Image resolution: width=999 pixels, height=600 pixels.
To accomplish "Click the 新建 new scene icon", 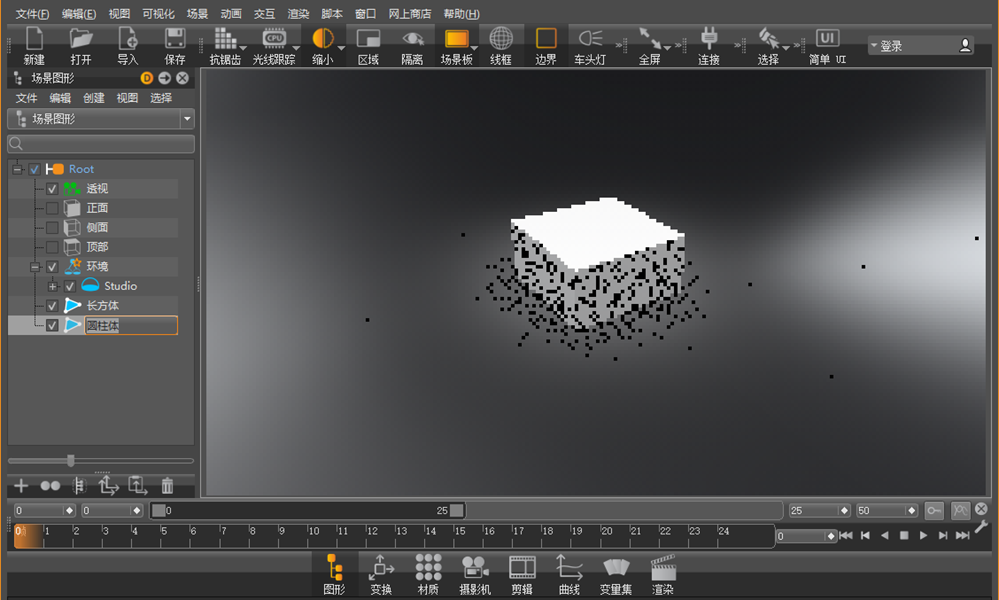I will click(34, 39).
